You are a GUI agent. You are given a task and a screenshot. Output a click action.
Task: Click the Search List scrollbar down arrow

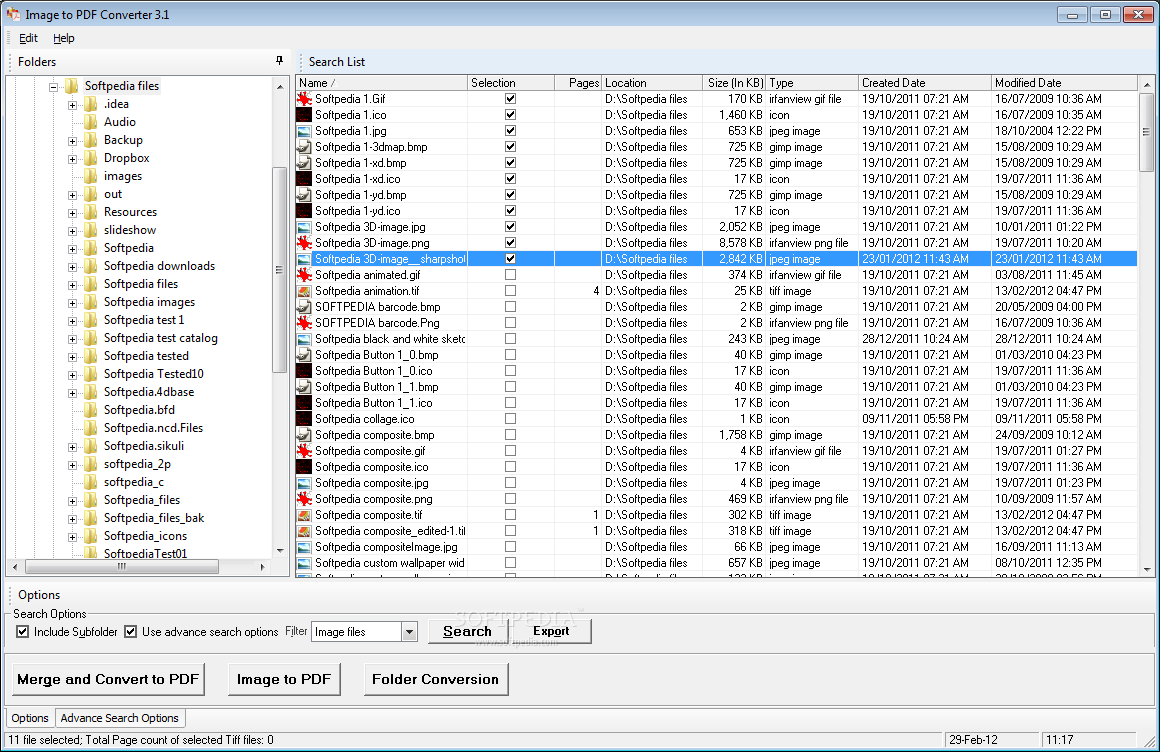(1147, 570)
